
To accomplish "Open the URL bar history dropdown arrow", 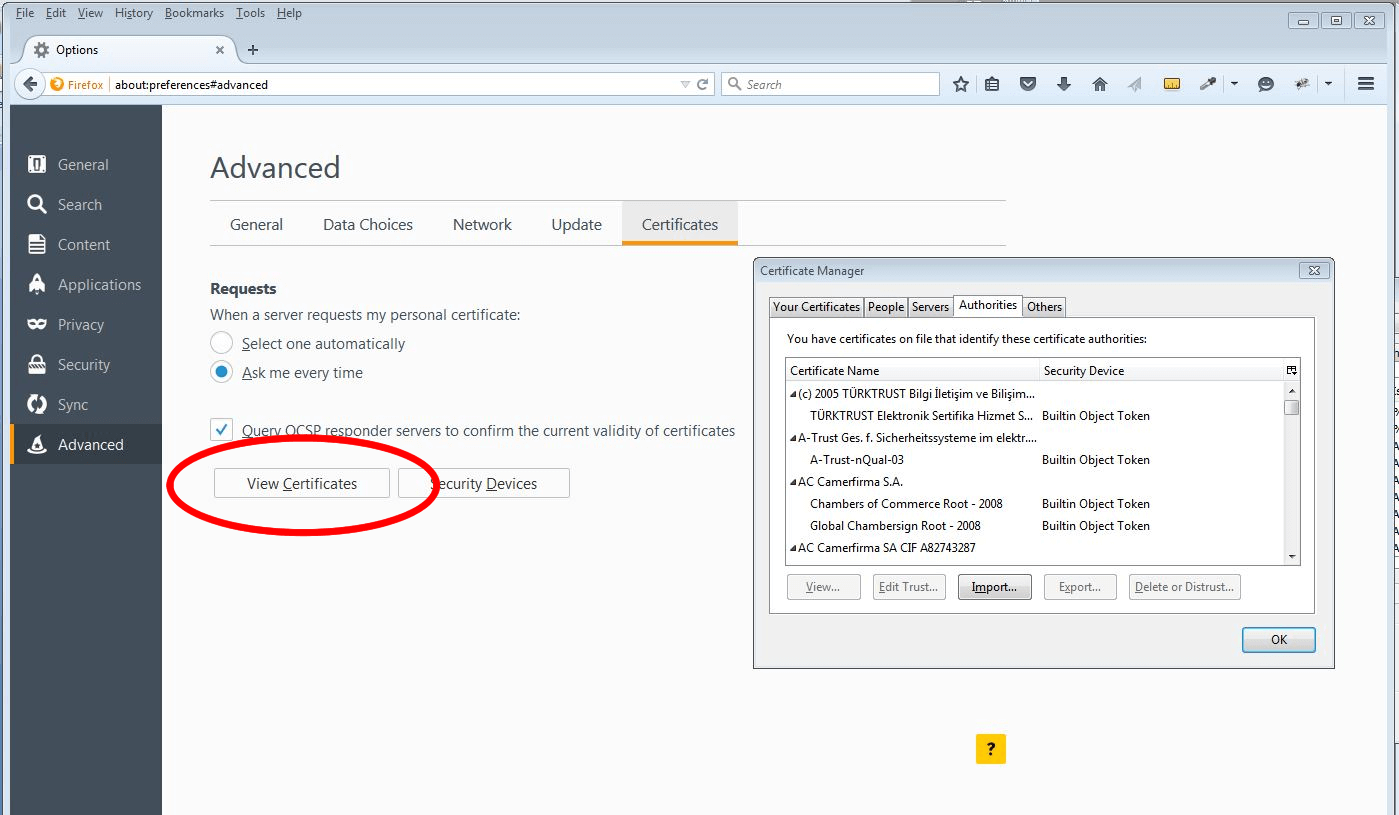I will click(685, 85).
